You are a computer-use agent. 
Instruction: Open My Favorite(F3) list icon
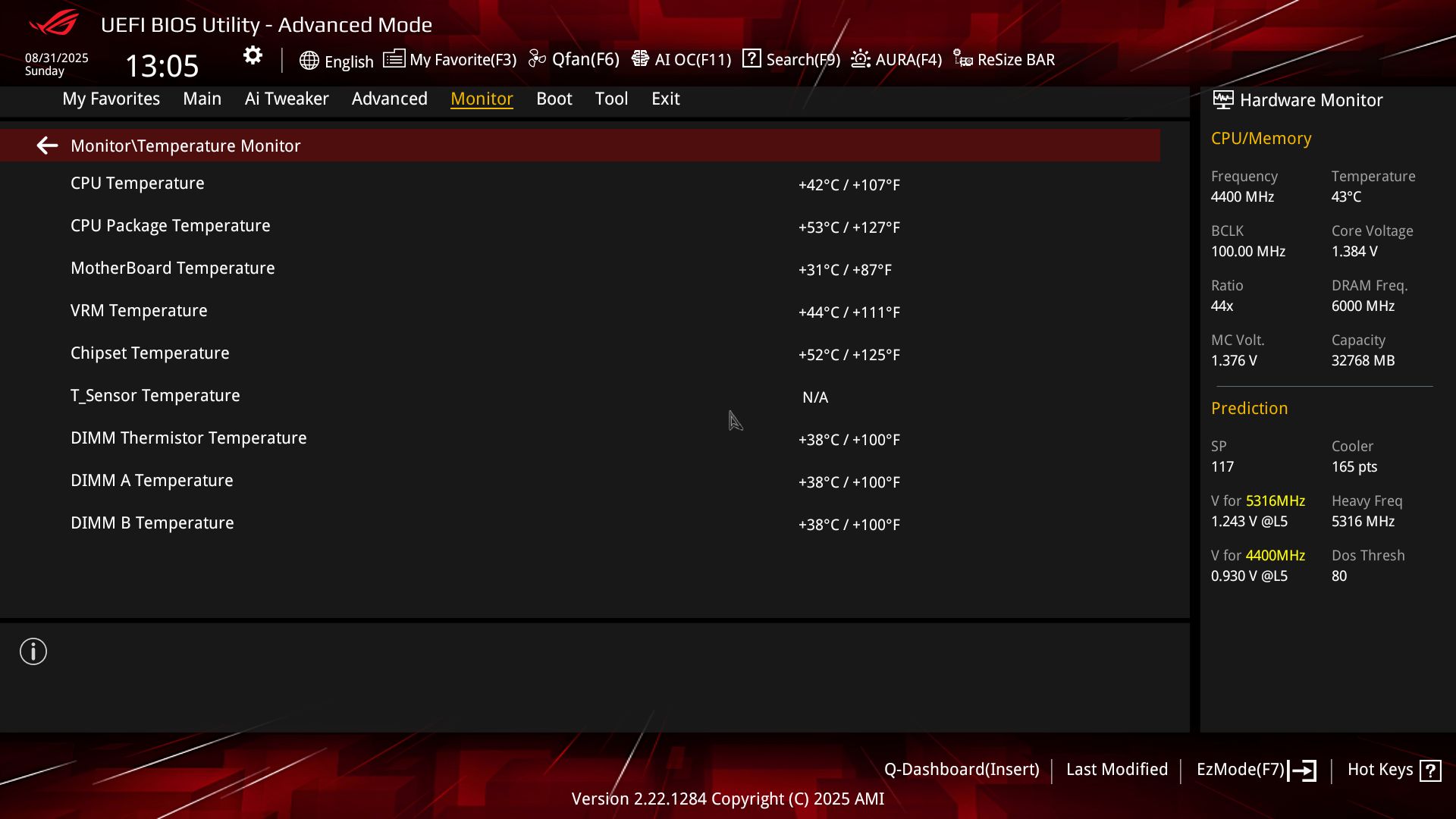pyautogui.click(x=394, y=59)
